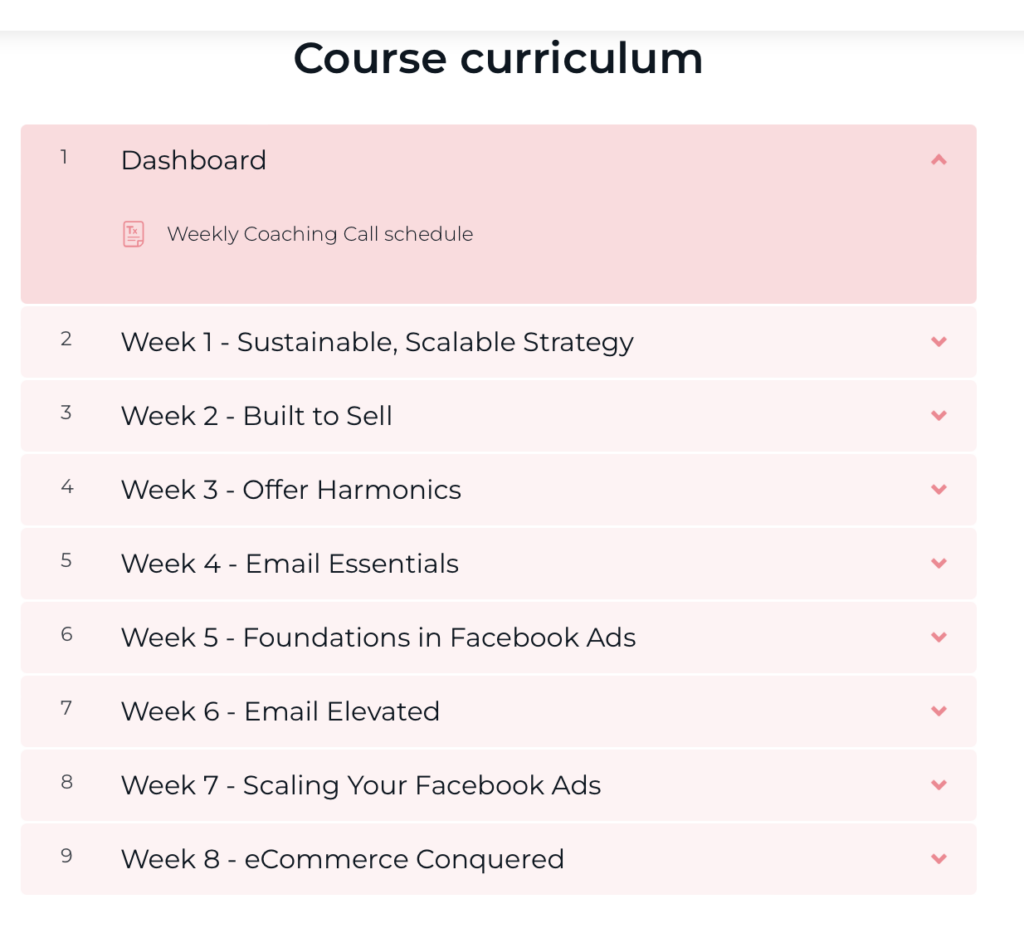
Task: Click the text lesson icon beside Weekly Coaching Call
Action: [x=134, y=234]
